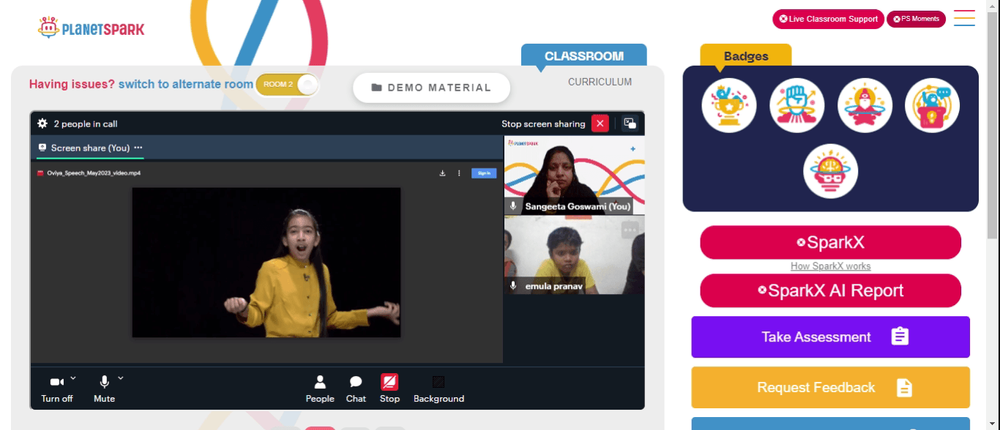The height and width of the screenshot is (430, 1000).
Task: Click Sangeeta Goswami microphone indicator
Action: (513, 206)
